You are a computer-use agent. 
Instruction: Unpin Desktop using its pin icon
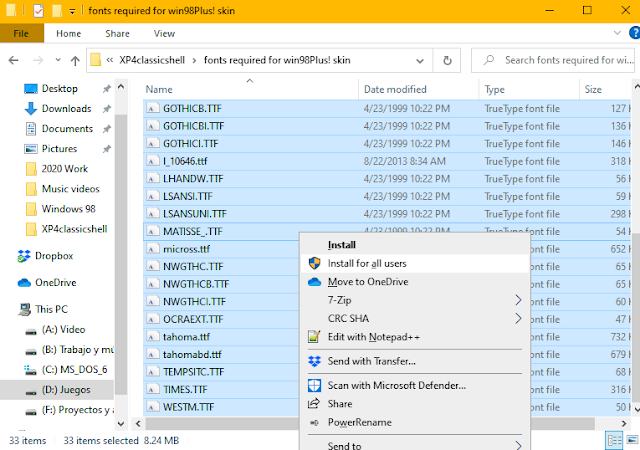[107, 89]
